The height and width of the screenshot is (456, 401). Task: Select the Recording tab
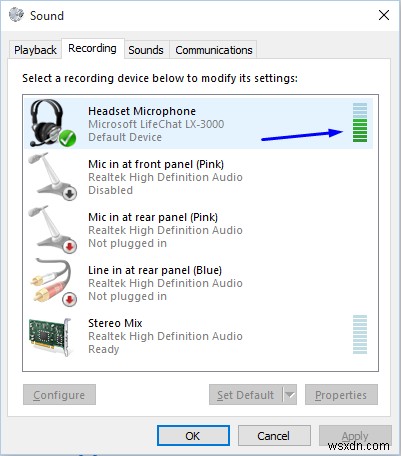92,48
